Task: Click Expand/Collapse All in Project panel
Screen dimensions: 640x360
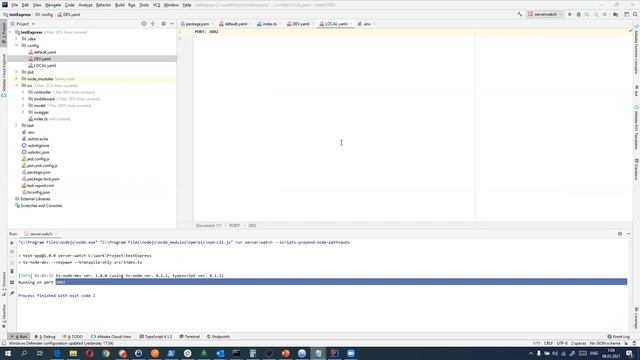Action: [x=153, y=24]
